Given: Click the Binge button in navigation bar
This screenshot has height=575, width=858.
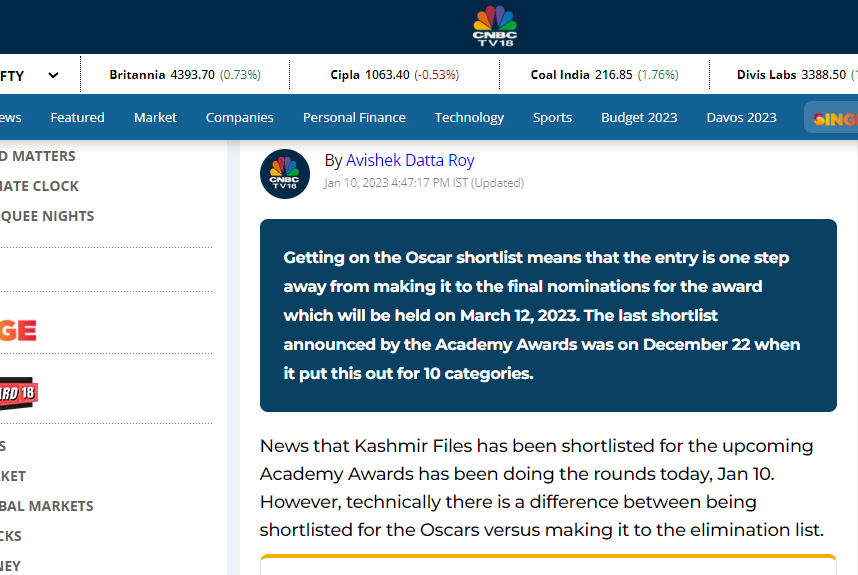Looking at the screenshot, I should click(x=834, y=118).
